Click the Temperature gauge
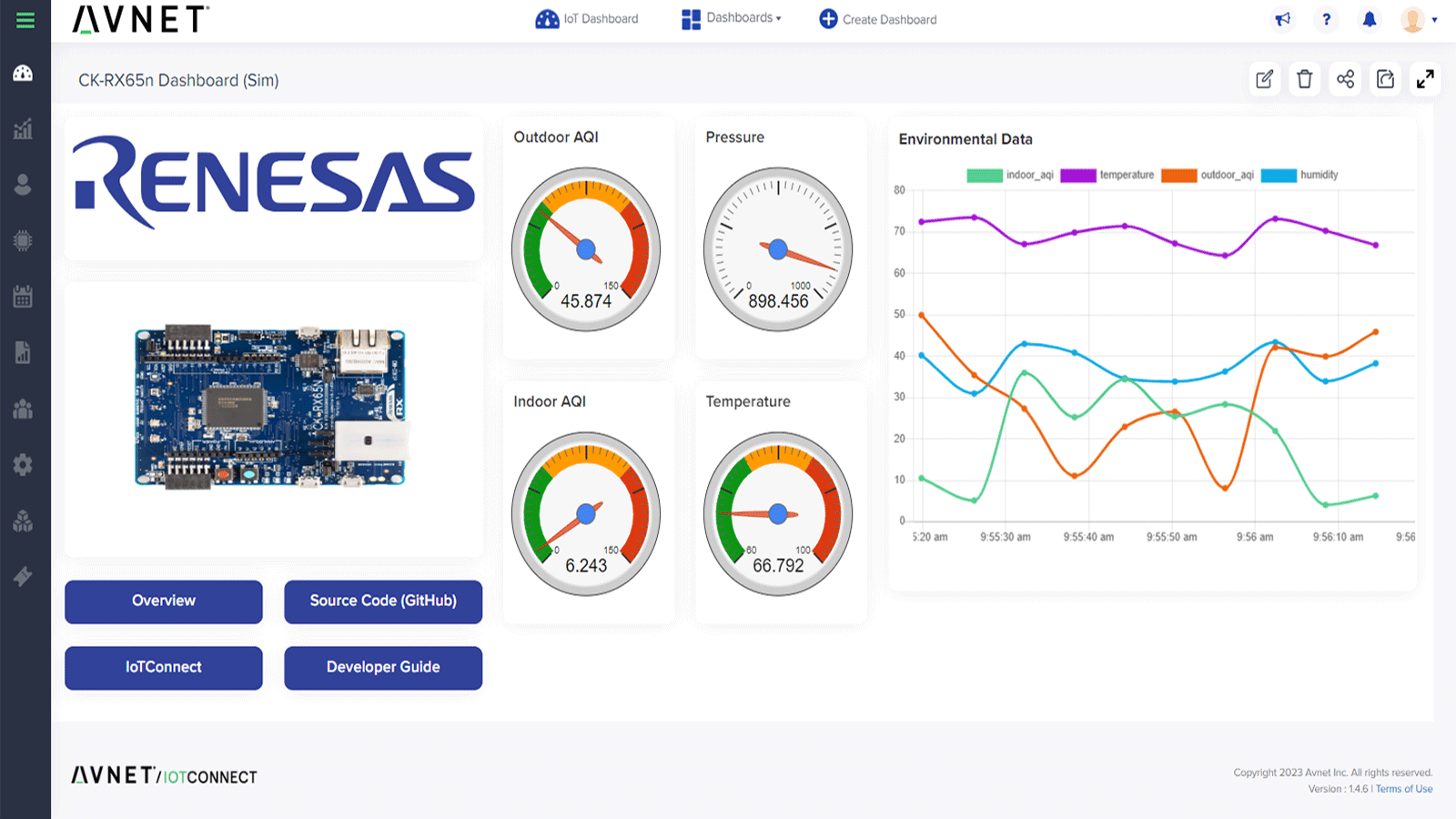1456x819 pixels. (778, 514)
